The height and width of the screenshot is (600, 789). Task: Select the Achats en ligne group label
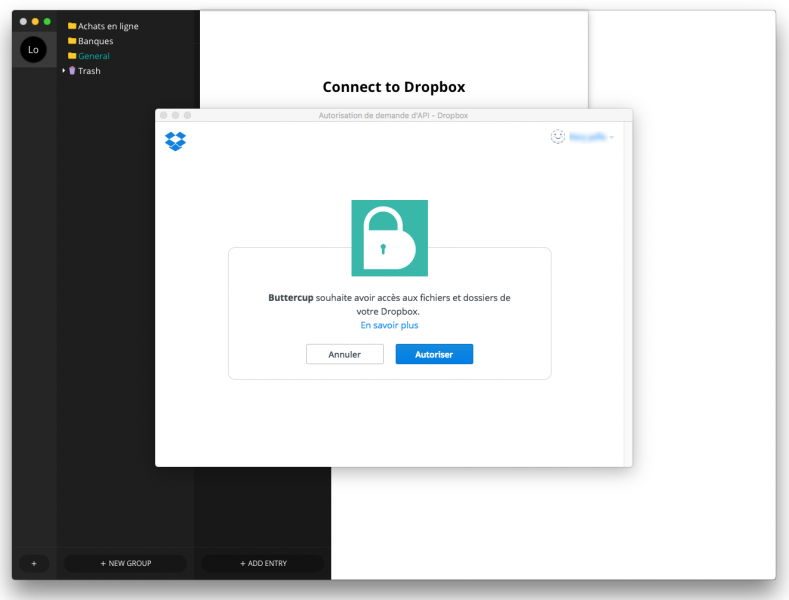pyautogui.click(x=108, y=26)
